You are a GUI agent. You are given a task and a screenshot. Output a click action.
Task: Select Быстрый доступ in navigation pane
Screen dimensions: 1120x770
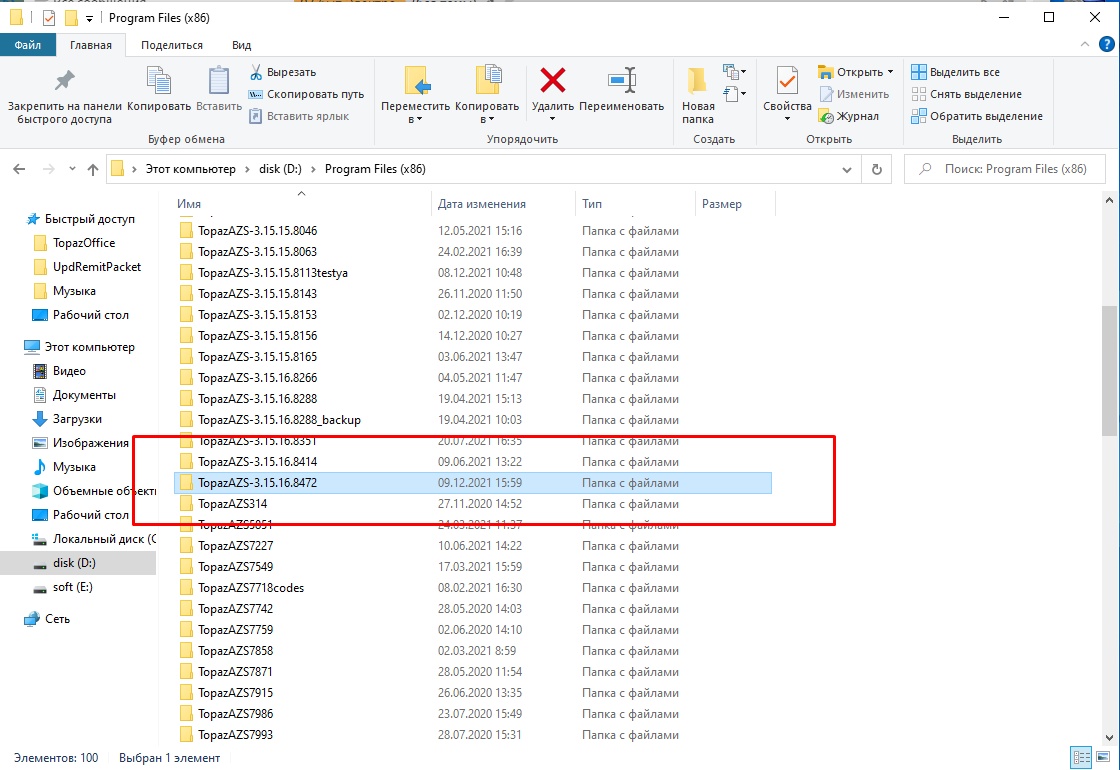pyautogui.click(x=89, y=219)
